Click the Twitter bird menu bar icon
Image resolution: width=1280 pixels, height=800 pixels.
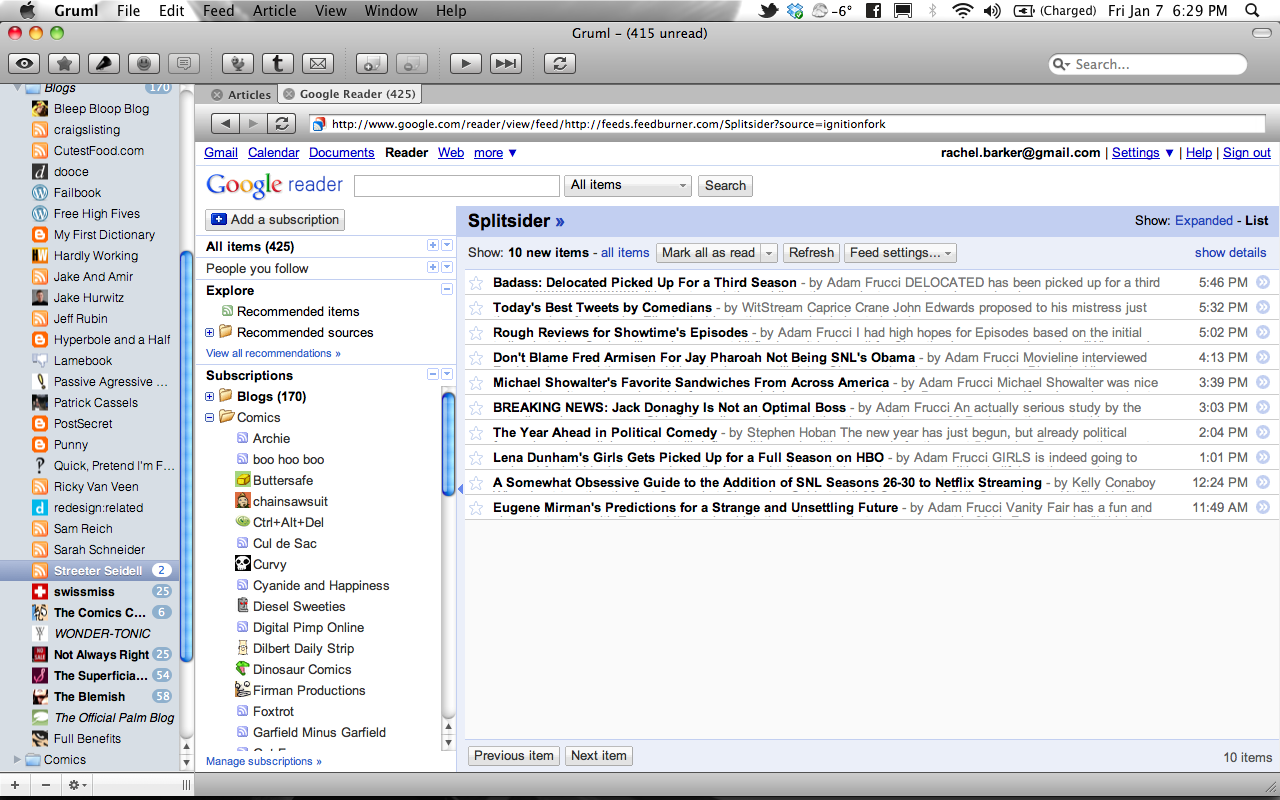(768, 11)
